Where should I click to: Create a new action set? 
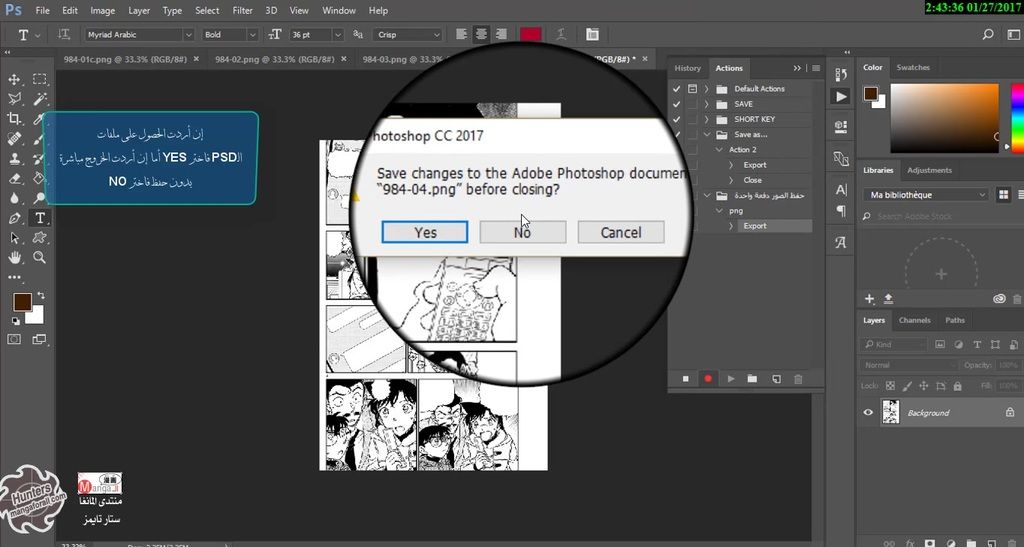point(752,379)
